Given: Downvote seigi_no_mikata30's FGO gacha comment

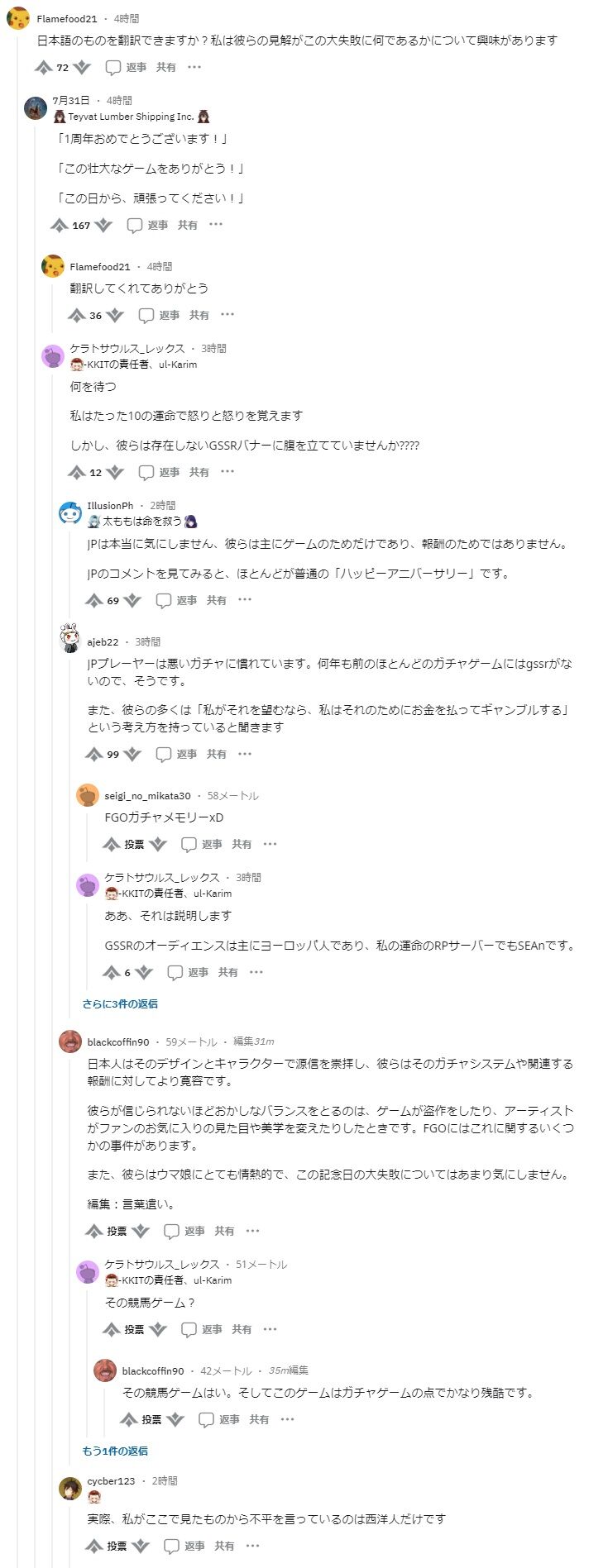Looking at the screenshot, I should click(x=158, y=844).
